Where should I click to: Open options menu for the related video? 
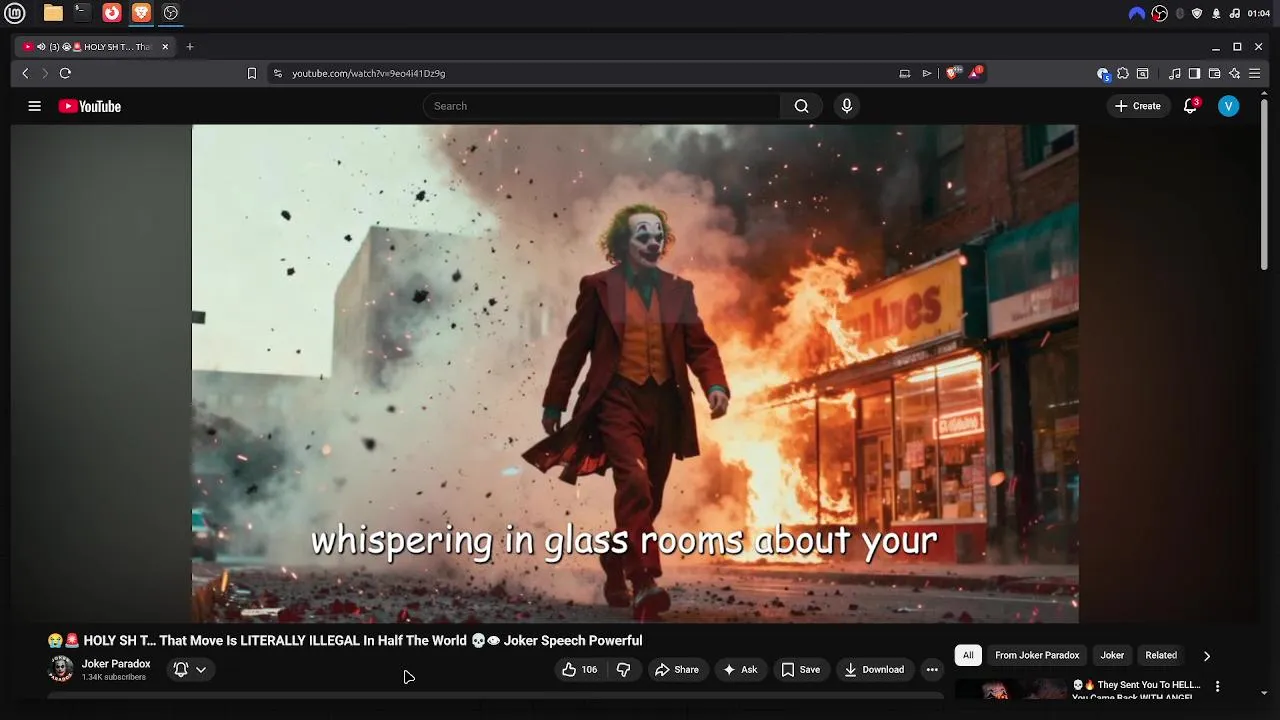coord(1217,686)
